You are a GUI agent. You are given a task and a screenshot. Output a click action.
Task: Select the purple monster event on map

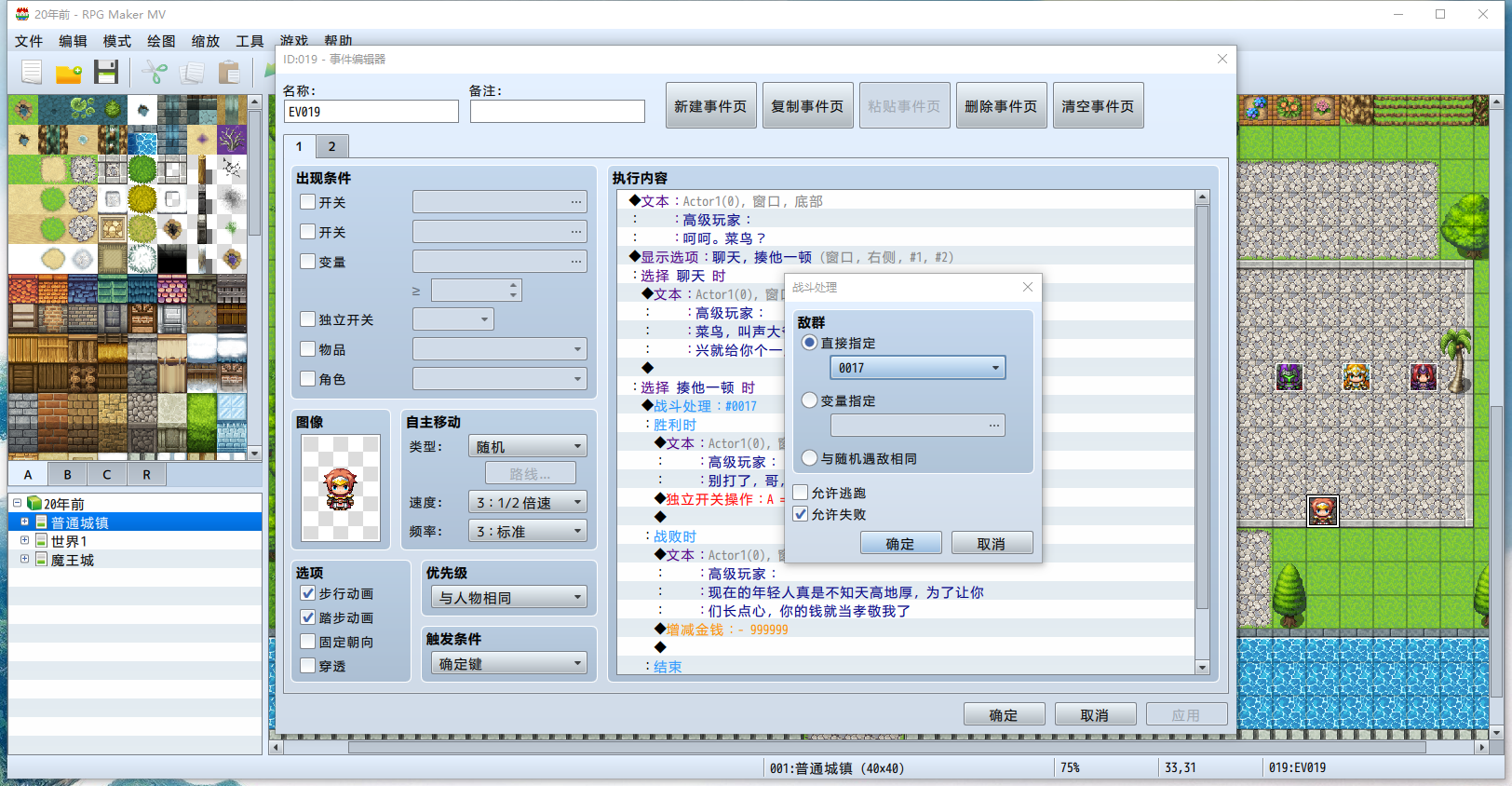tap(1289, 377)
